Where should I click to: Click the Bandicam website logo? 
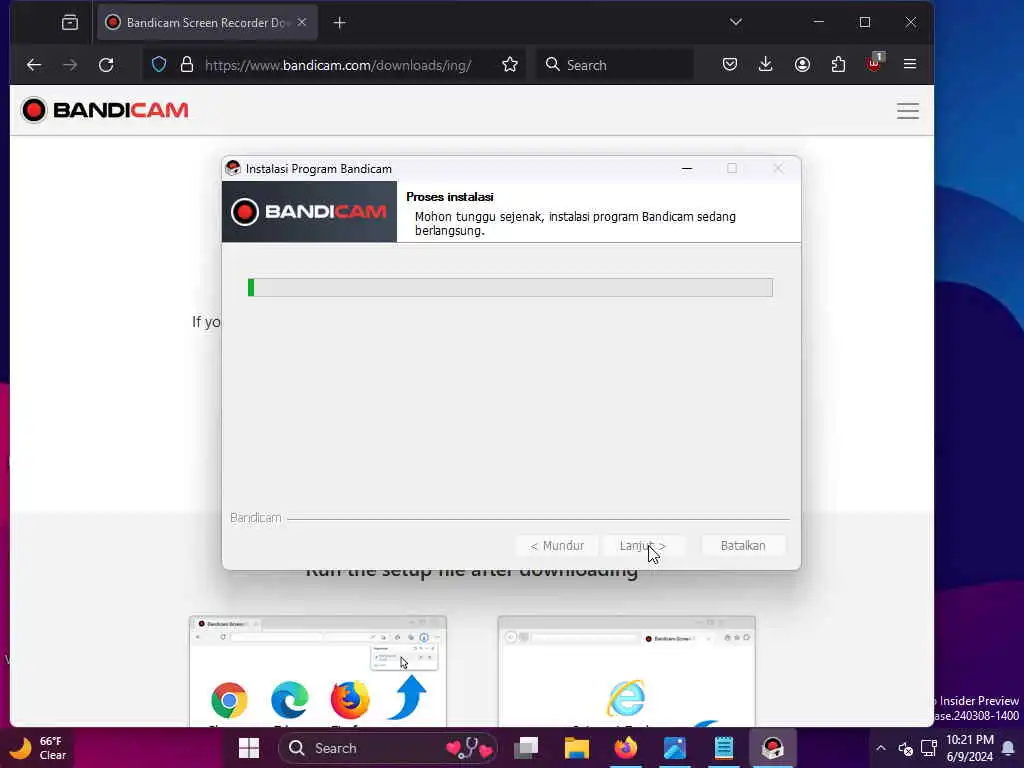tap(104, 110)
